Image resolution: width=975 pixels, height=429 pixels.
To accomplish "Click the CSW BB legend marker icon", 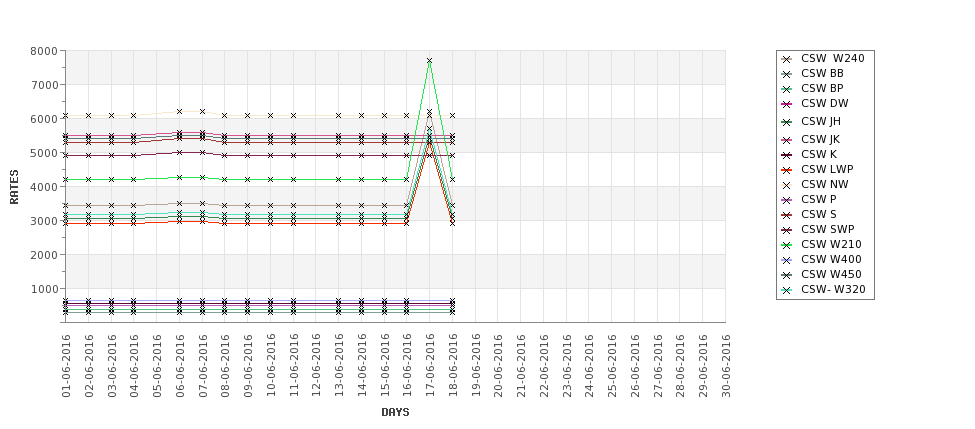I will coord(787,74).
